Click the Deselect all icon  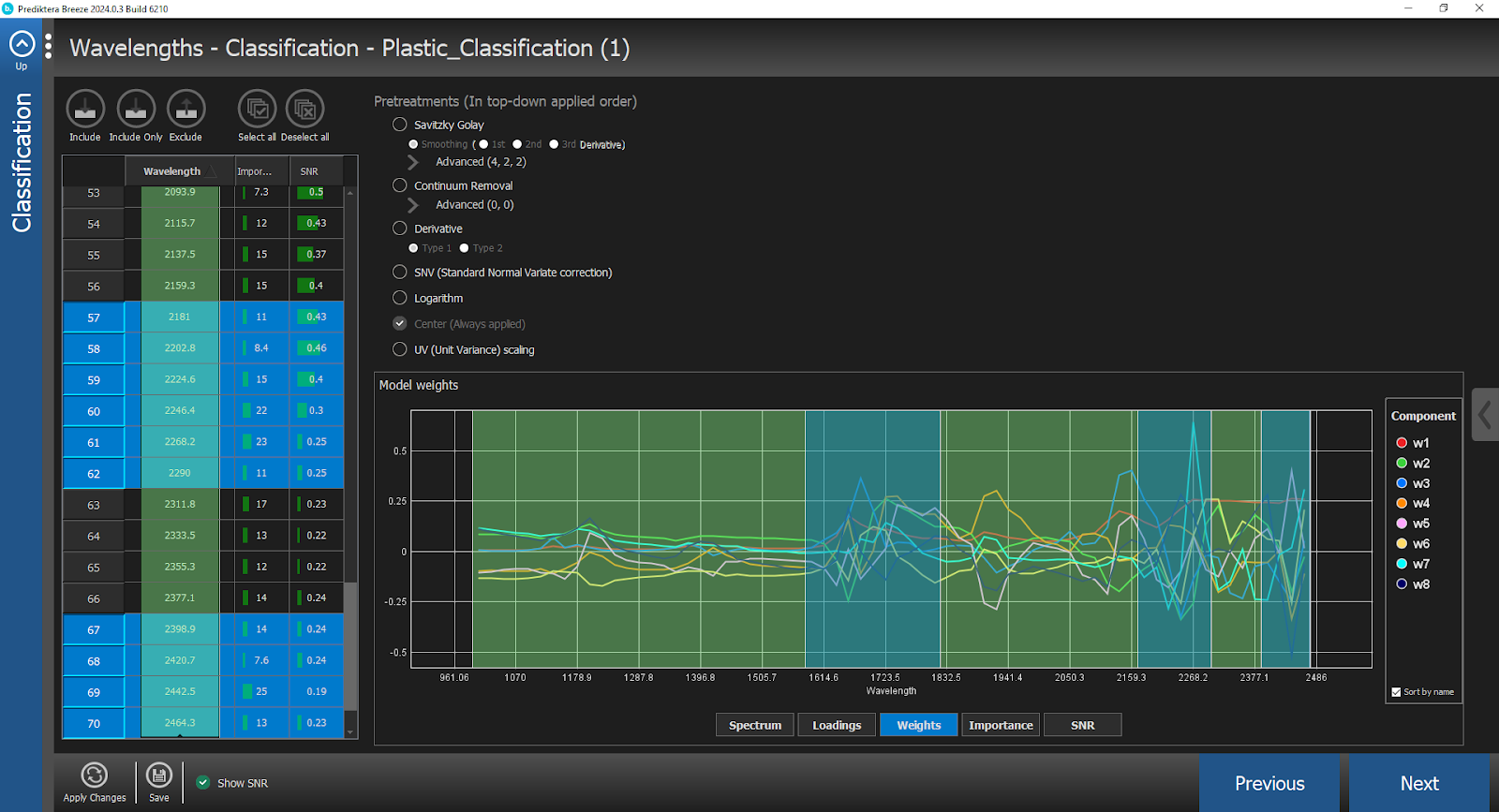point(304,110)
